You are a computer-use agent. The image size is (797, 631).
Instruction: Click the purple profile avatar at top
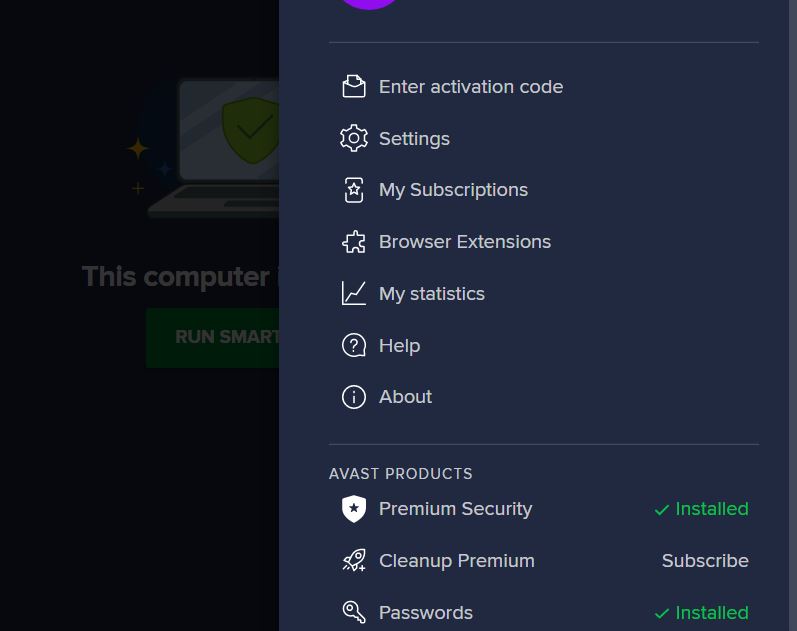[368, 4]
